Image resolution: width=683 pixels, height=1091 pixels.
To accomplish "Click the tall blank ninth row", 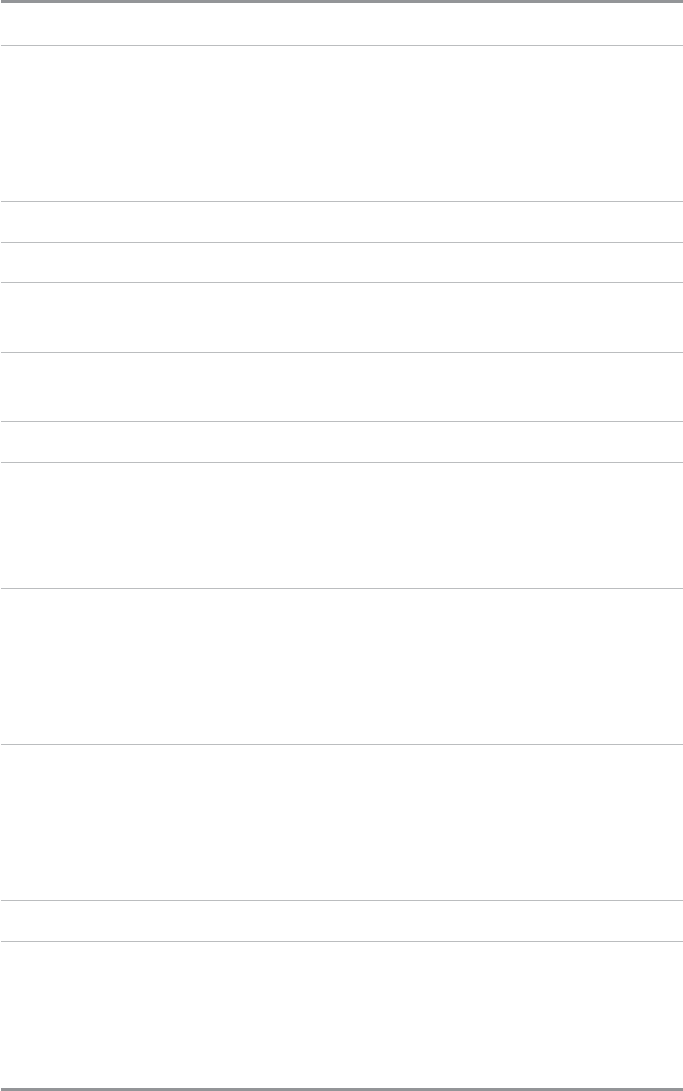I will tap(341, 666).
